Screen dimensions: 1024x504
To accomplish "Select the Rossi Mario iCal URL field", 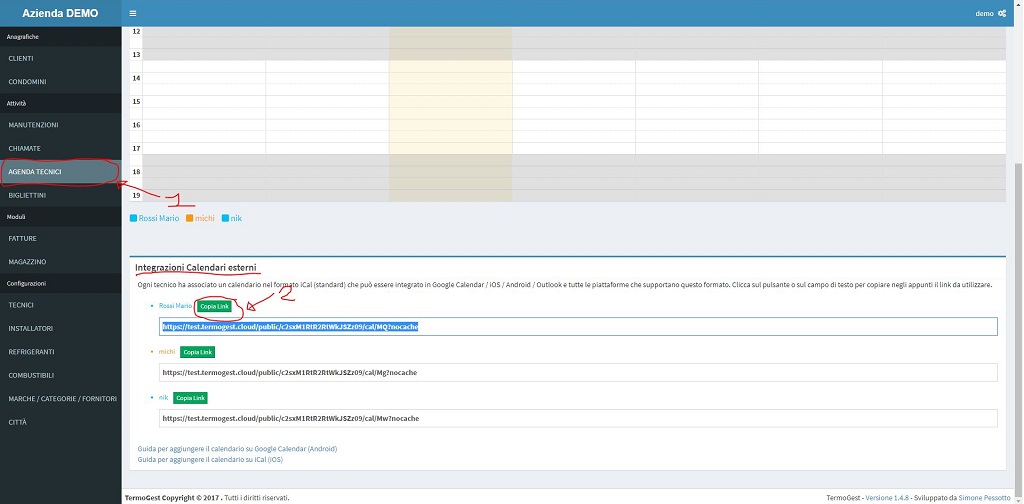I will tap(578, 326).
